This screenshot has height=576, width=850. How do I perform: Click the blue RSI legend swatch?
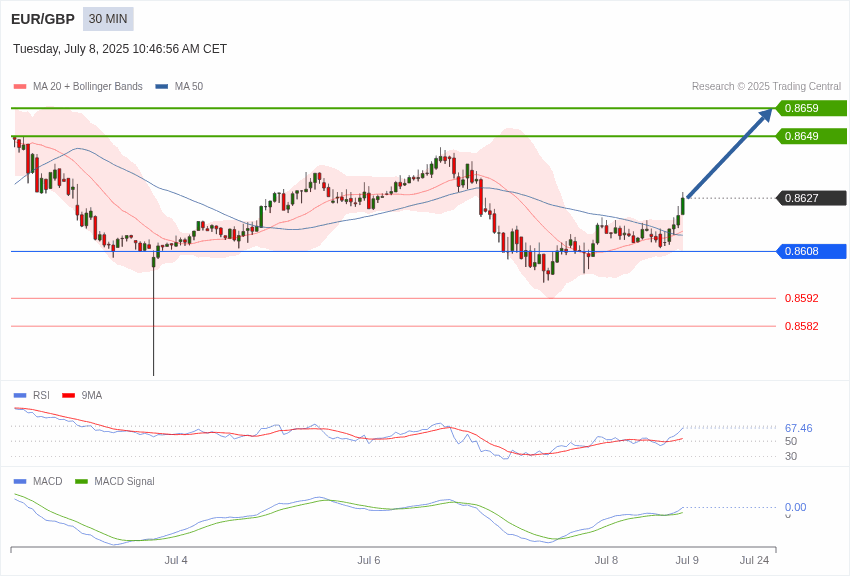[20, 396]
